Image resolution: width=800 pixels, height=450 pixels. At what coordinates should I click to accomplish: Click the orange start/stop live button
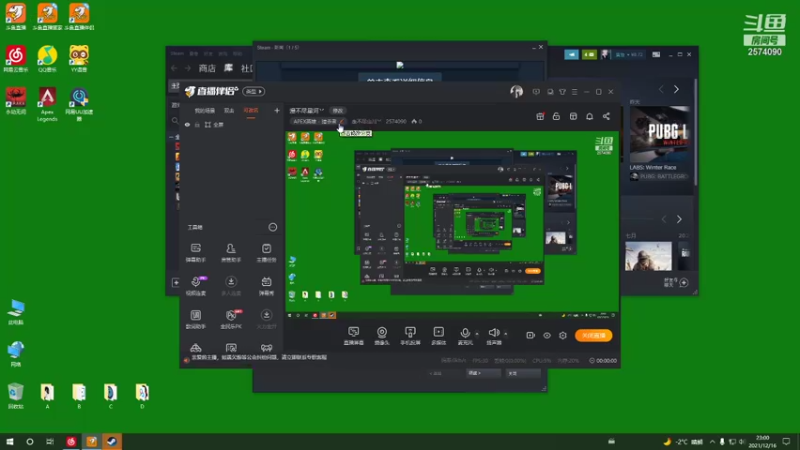point(593,335)
